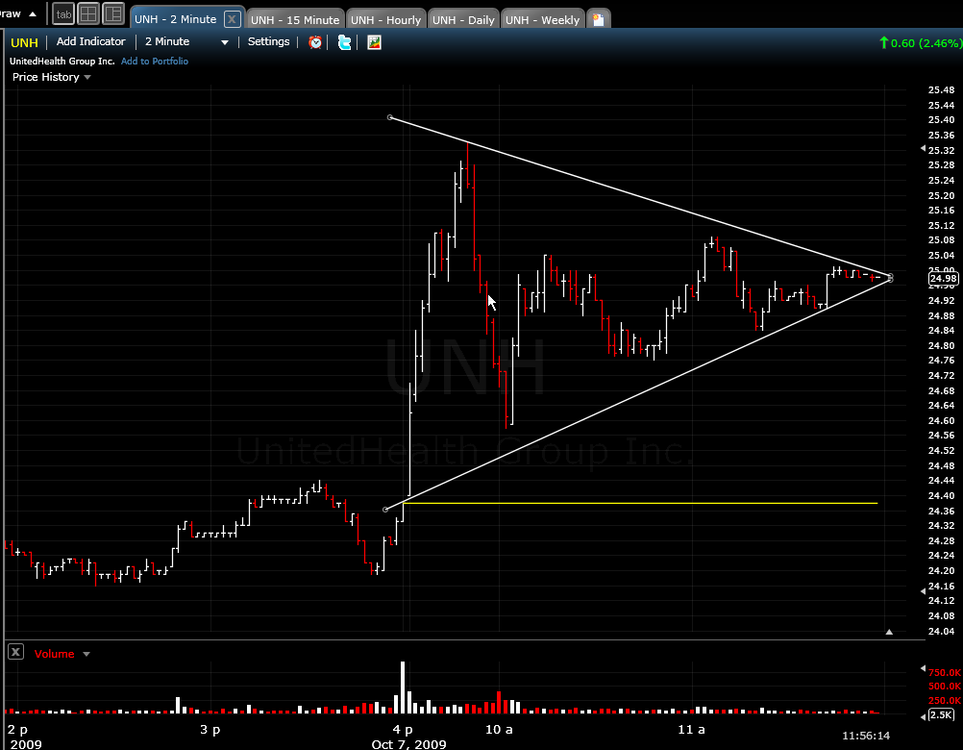Switch to the UNH - Daily tab
The image size is (963, 750).
463,20
